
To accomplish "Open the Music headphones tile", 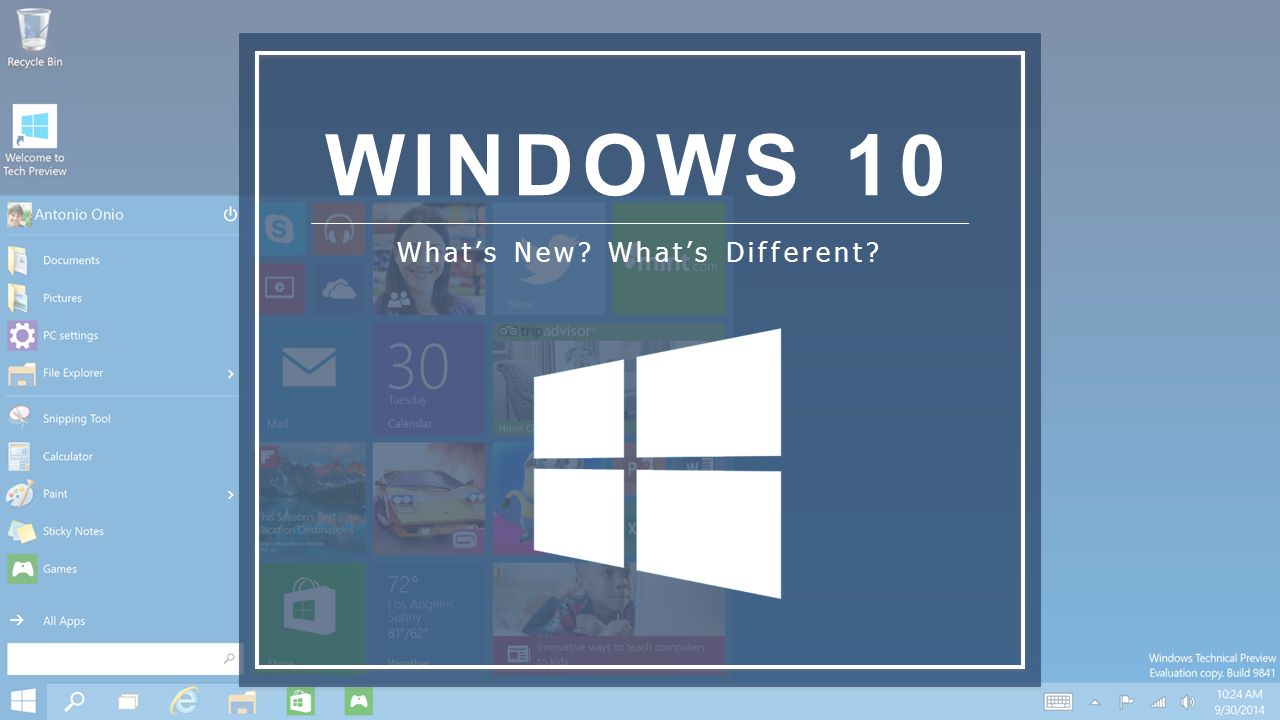I will (341, 230).
